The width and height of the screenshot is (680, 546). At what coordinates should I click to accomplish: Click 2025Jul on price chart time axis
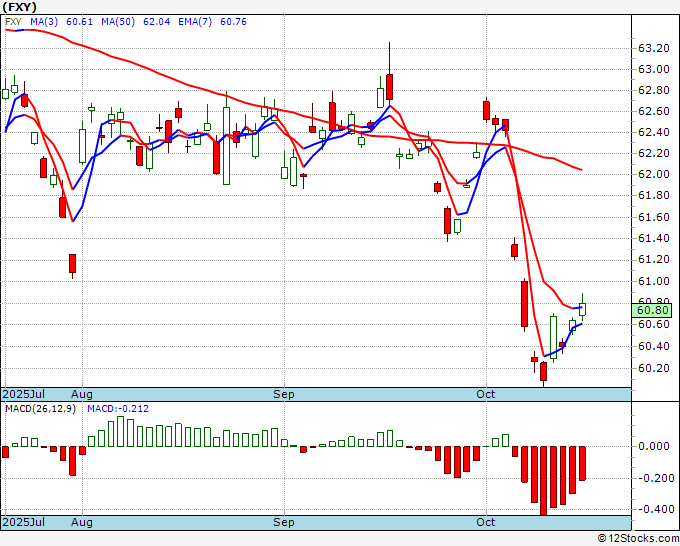pos(24,394)
